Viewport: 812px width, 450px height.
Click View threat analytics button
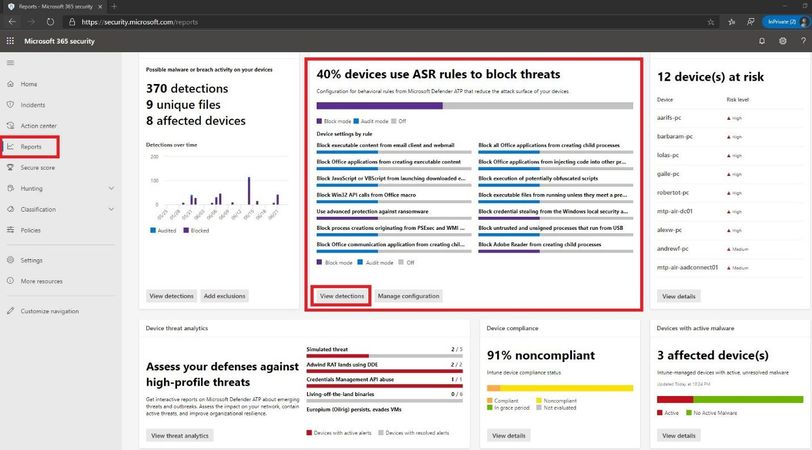pos(180,436)
